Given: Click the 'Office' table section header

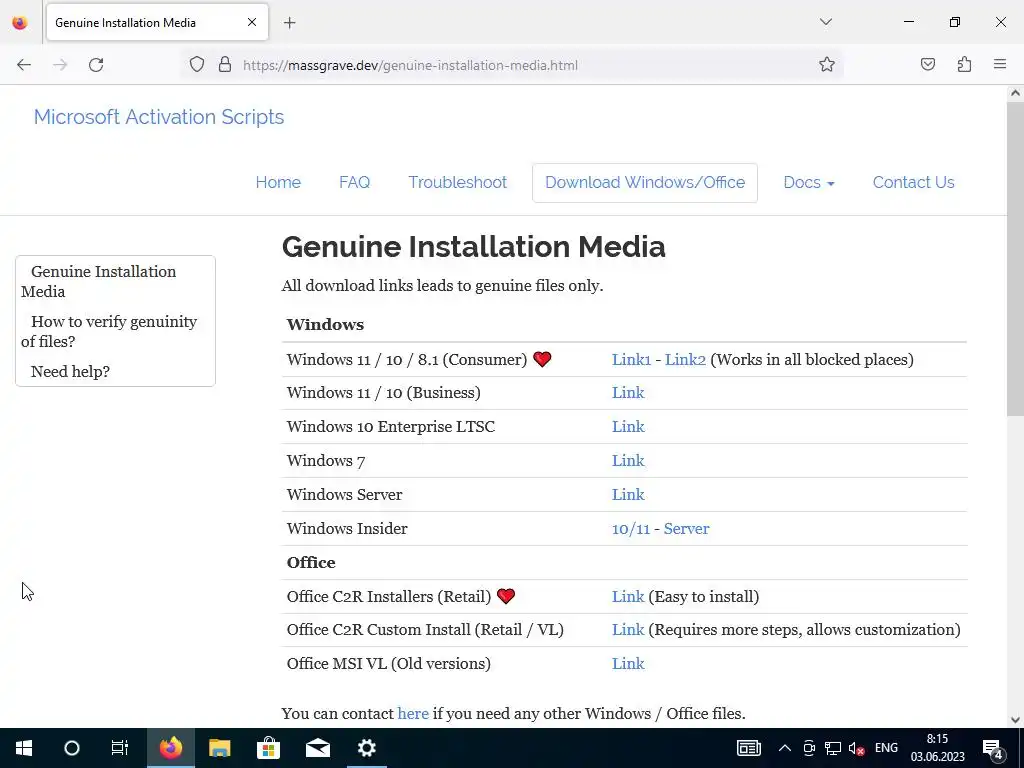Looking at the screenshot, I should pyautogui.click(x=311, y=562).
